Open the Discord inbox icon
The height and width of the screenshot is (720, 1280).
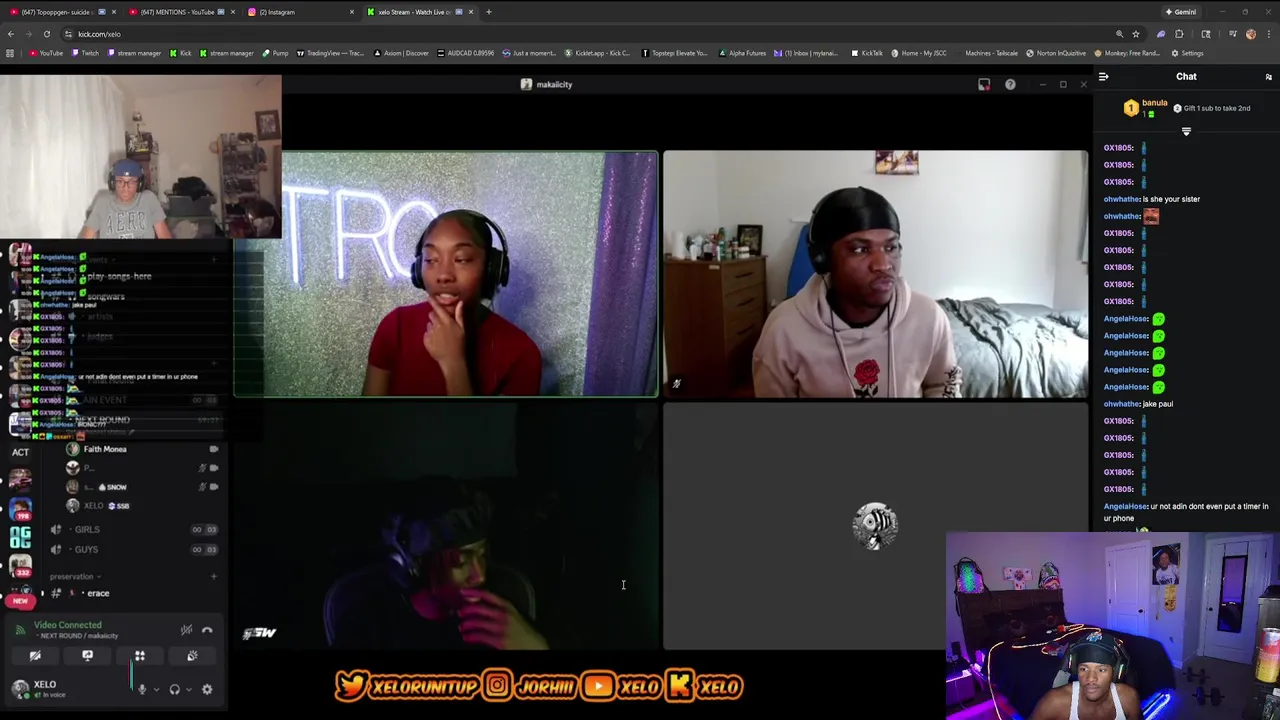pos(984,84)
